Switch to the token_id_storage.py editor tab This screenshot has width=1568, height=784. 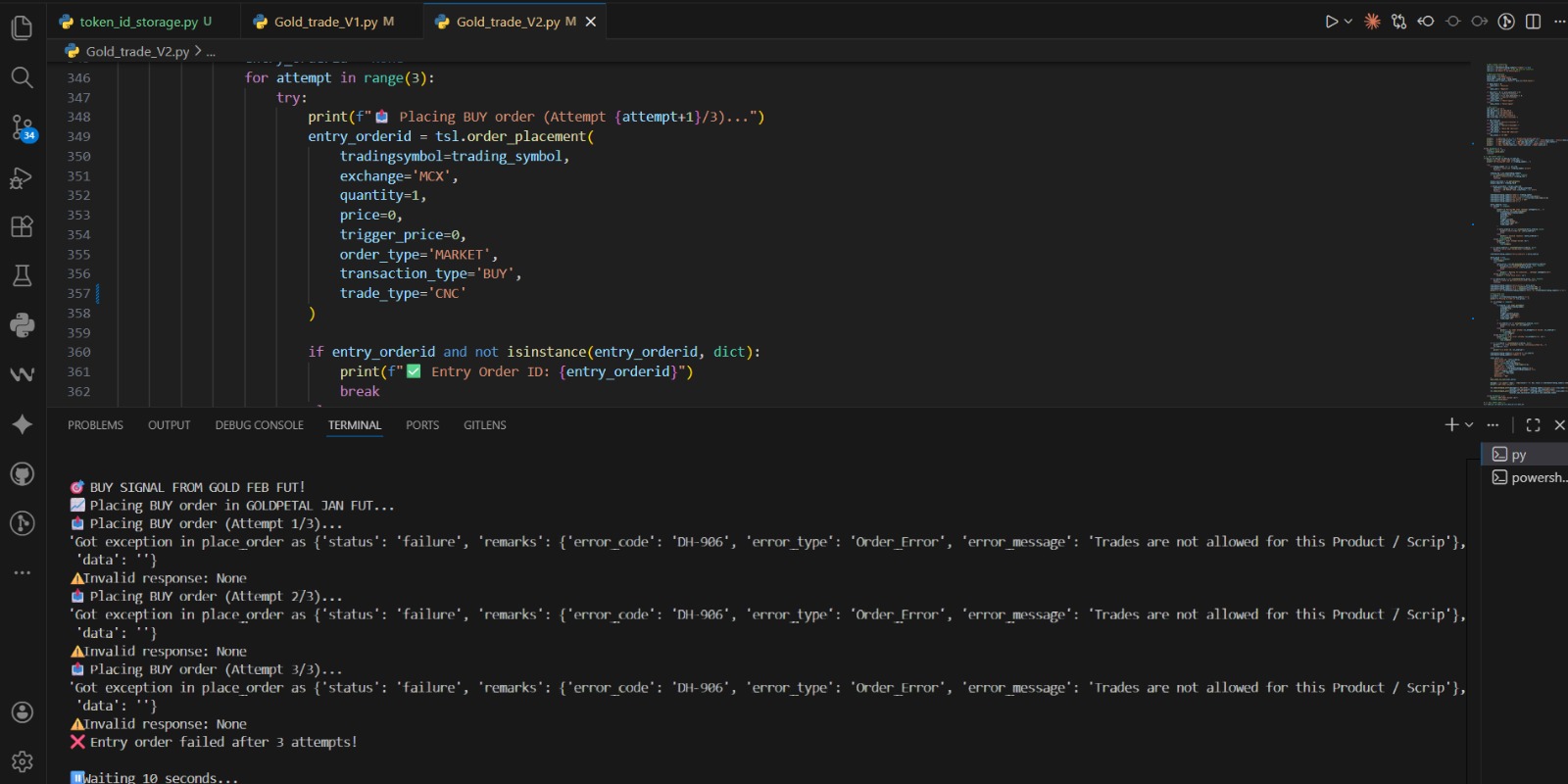point(138,22)
